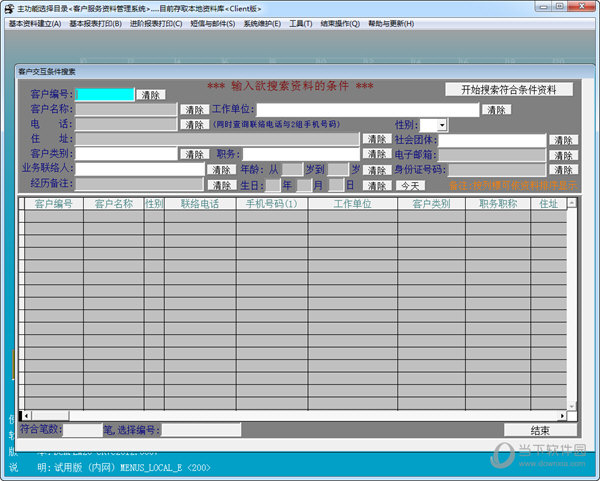
Task: Focus the 社会团体 input field
Action: tap(492, 140)
